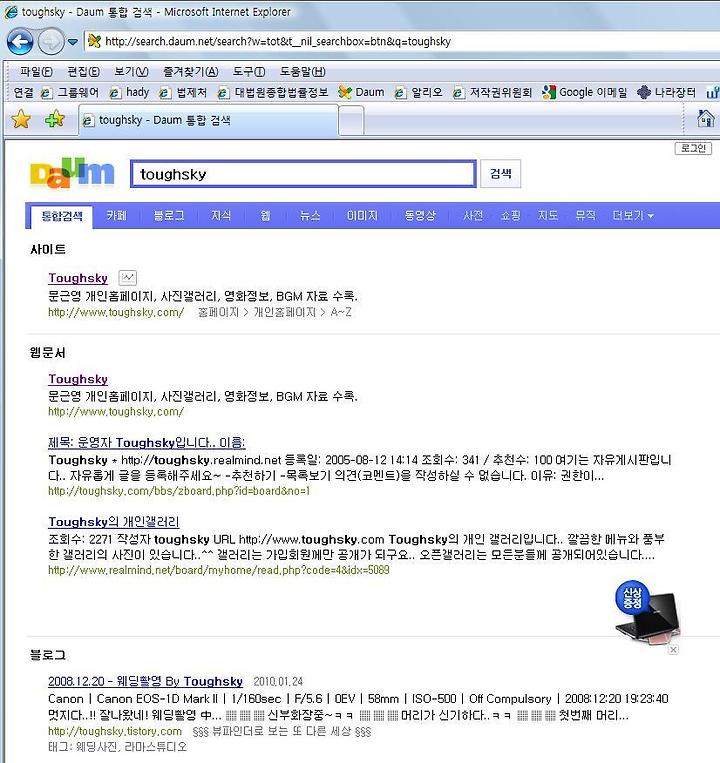Open the Google 이메일 favorites link
The image size is (720, 763).
[585, 92]
